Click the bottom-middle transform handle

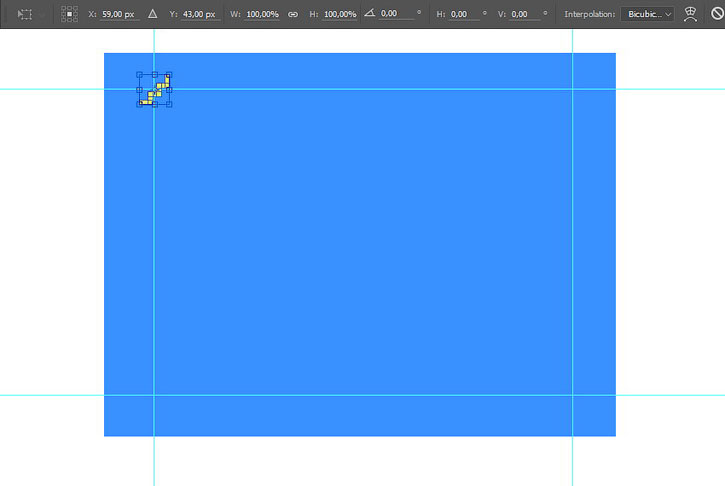point(154,105)
